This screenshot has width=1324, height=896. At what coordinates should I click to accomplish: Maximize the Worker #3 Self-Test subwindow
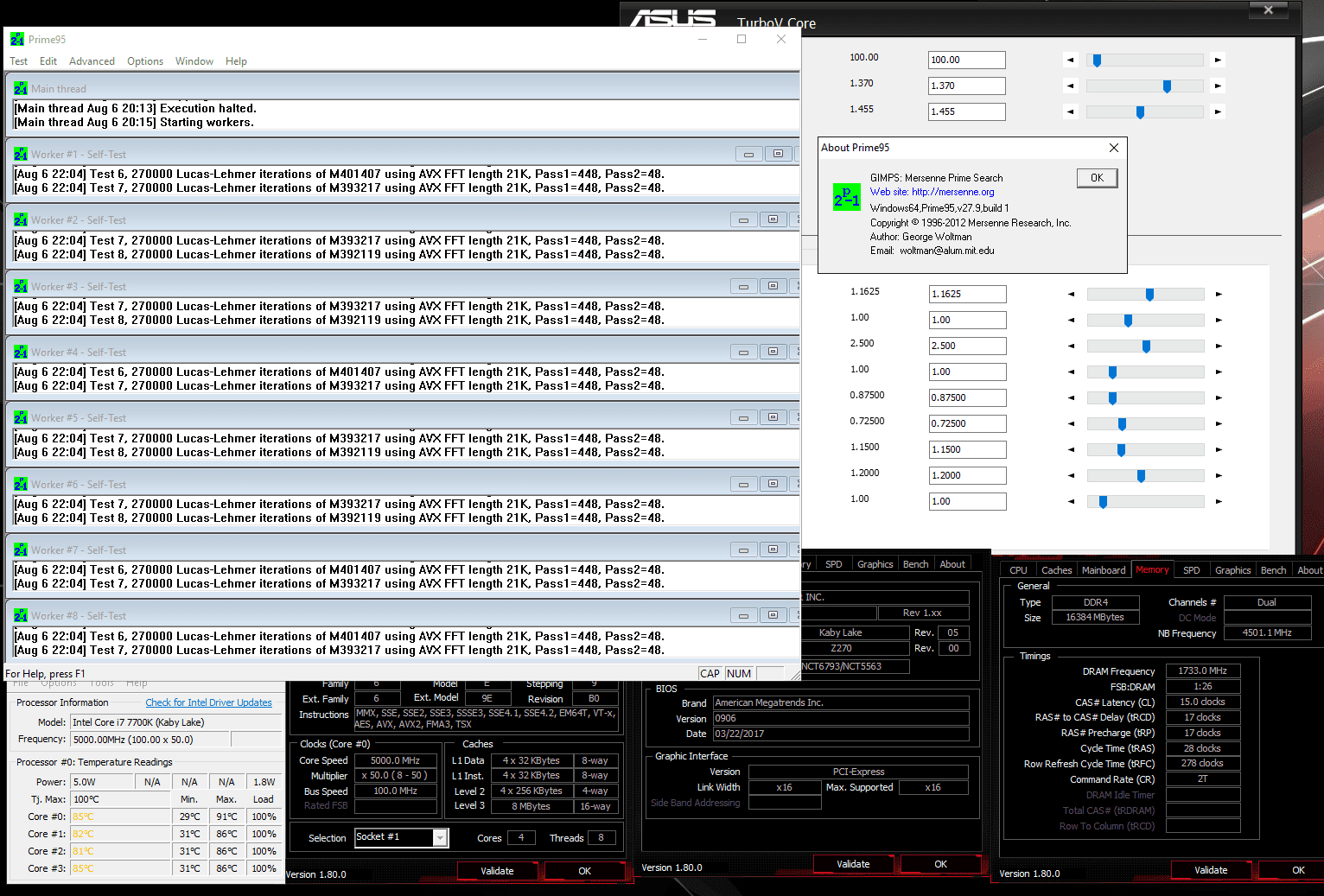[773, 286]
